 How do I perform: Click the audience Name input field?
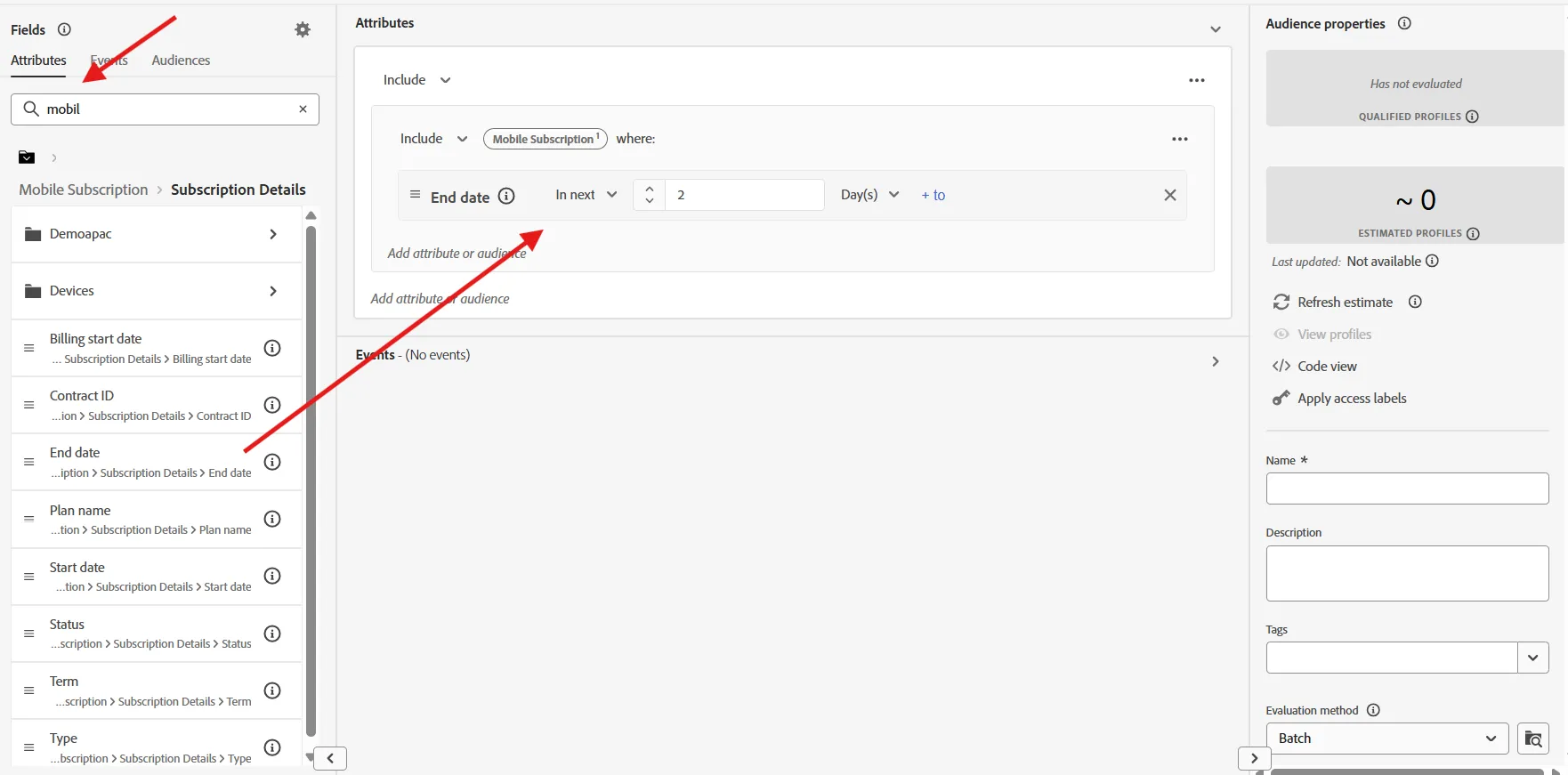click(1407, 488)
